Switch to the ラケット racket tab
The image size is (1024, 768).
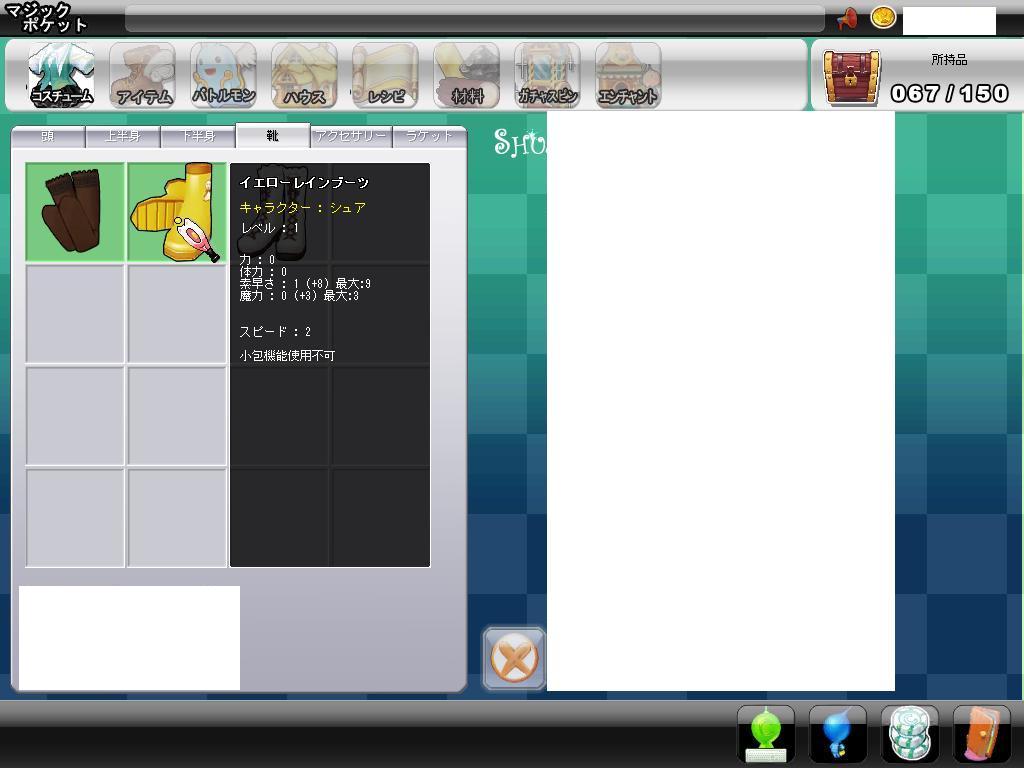point(429,136)
